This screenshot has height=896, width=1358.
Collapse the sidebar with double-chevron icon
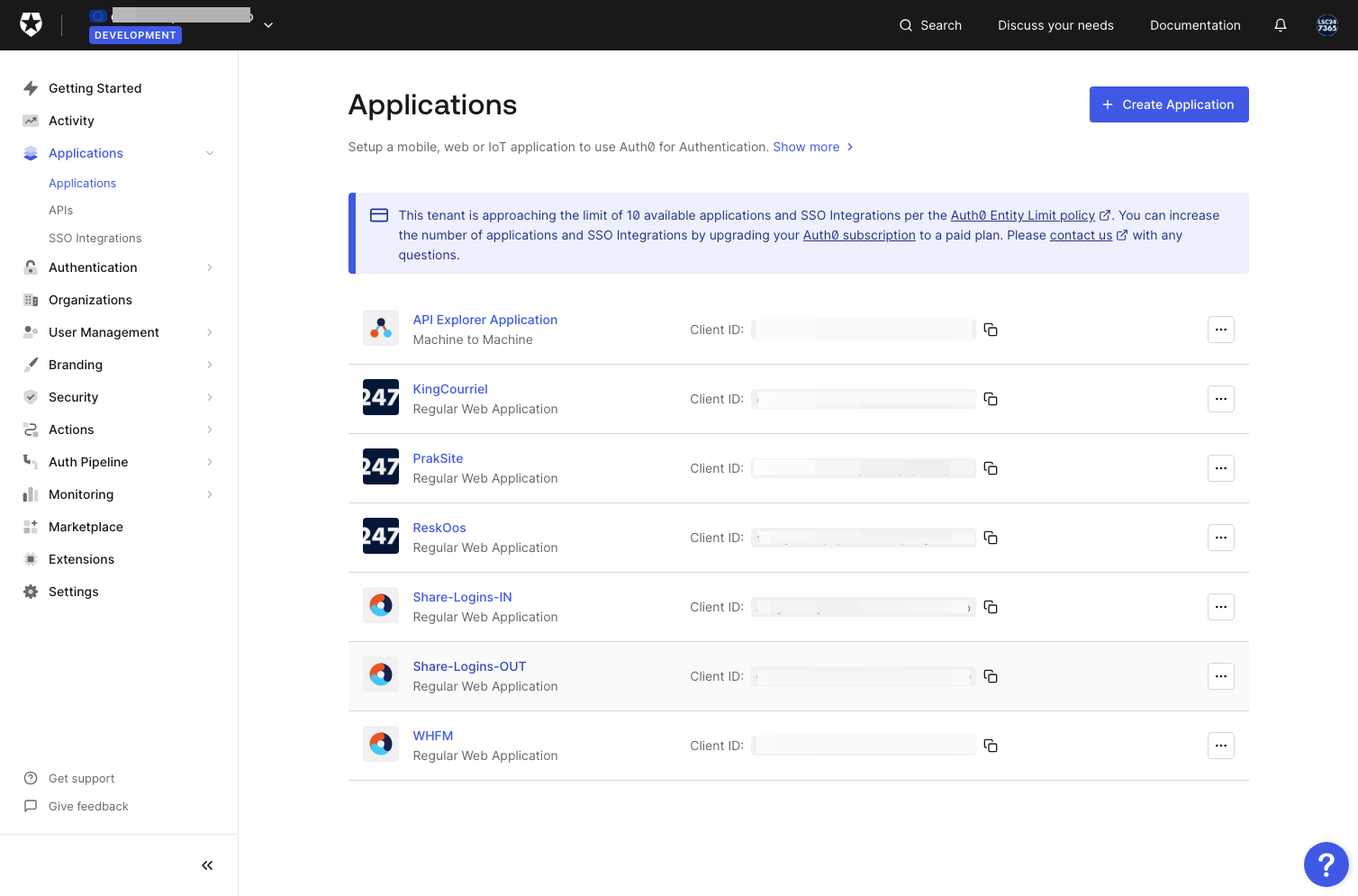tap(207, 865)
